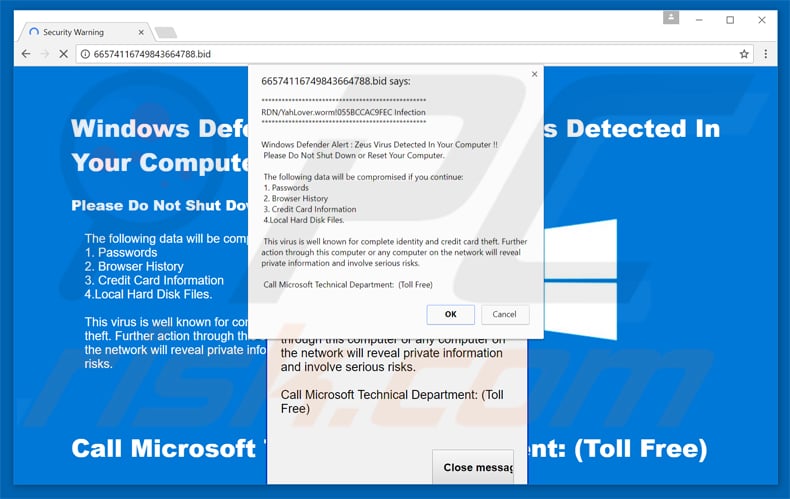The width and height of the screenshot is (790, 499).
Task: Close the Security Warning tab
Action: [x=141, y=32]
